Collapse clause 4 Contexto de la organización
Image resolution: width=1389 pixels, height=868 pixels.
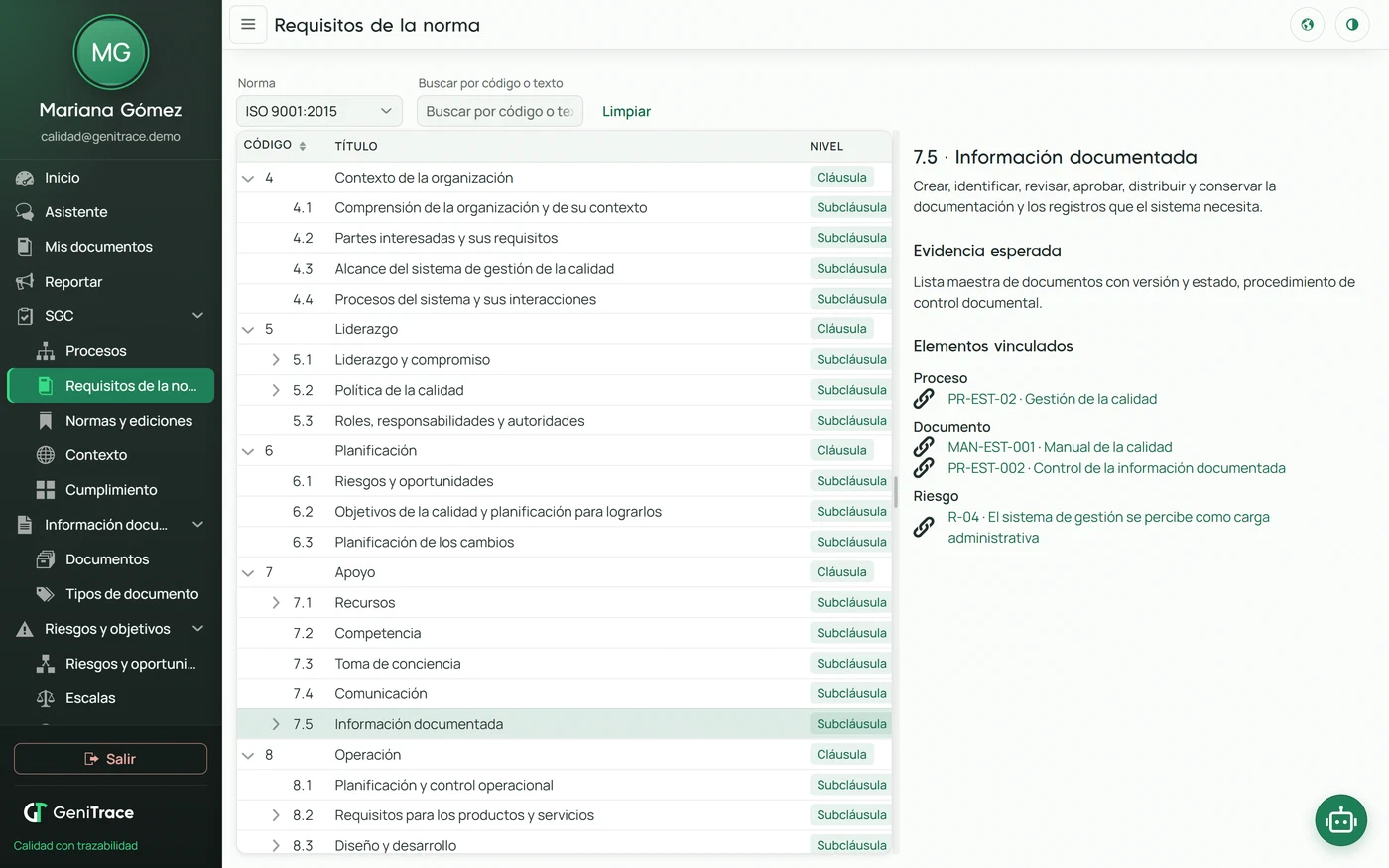pos(248,178)
